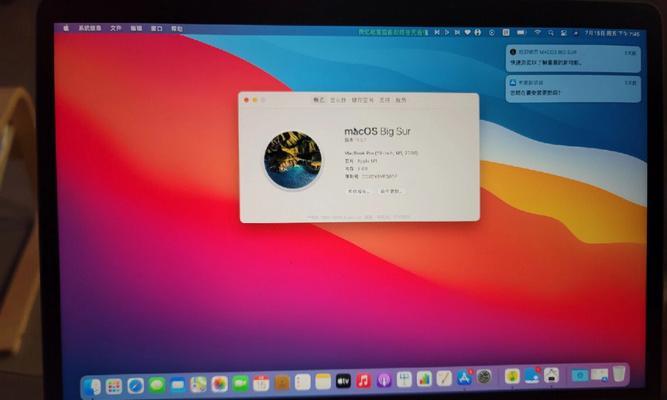
Task: Open the Apple menu
Action: pos(66,28)
